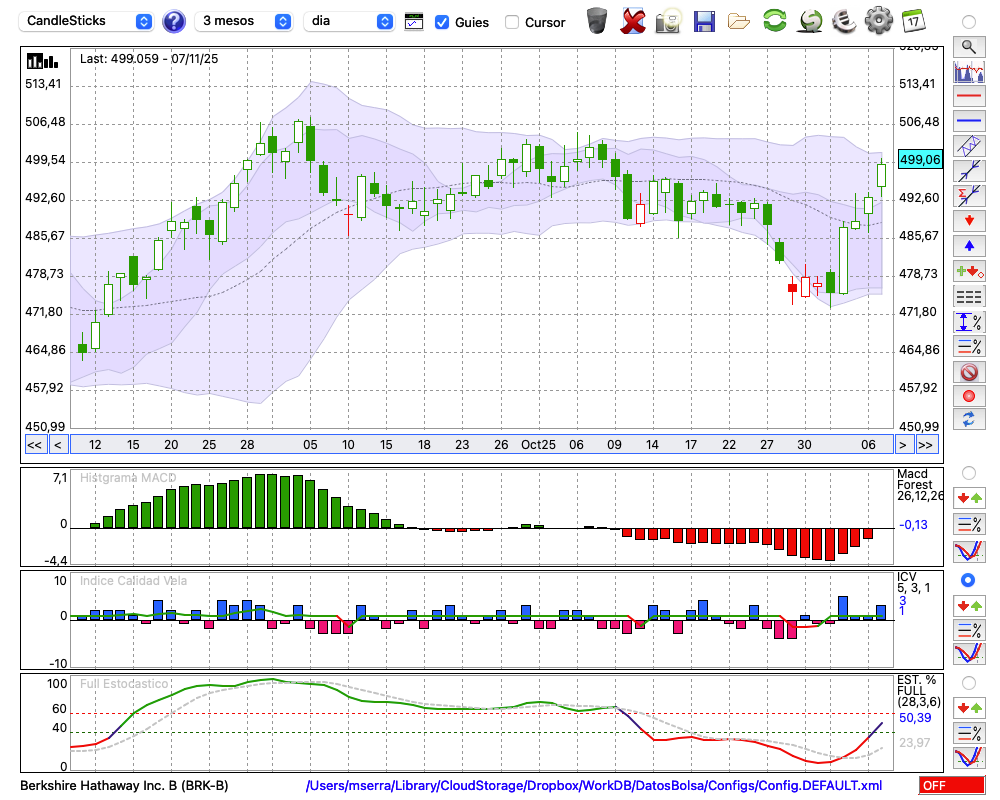
Task: Choose the zigzag channel drawing tool
Action: [968, 145]
